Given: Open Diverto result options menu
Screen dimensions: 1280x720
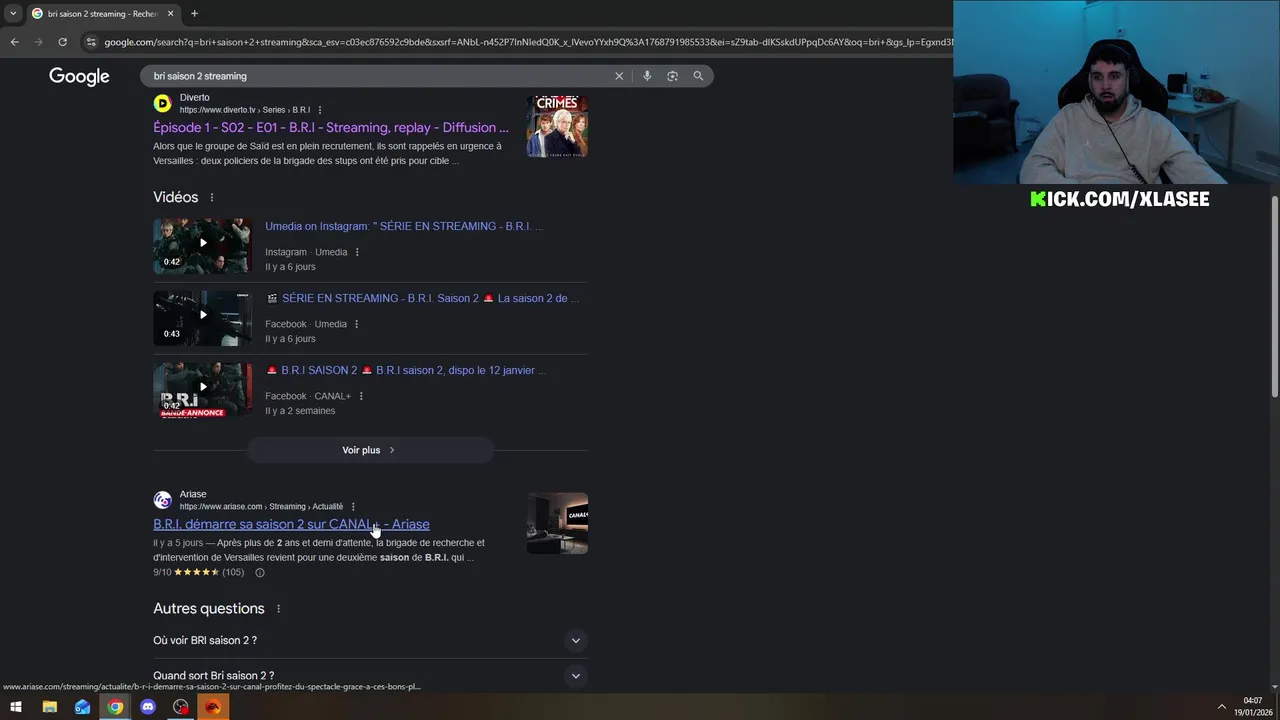Looking at the screenshot, I should [x=320, y=110].
